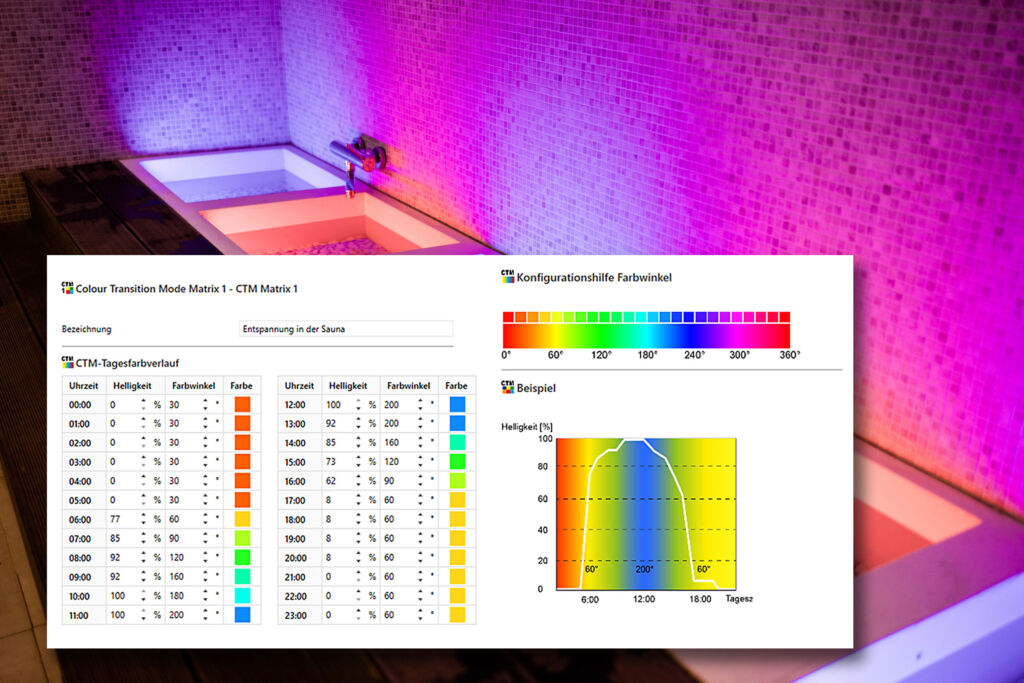The height and width of the screenshot is (683, 1024).
Task: Click the CTM-Tagesfarbverlauf section icon
Action: pos(67,362)
